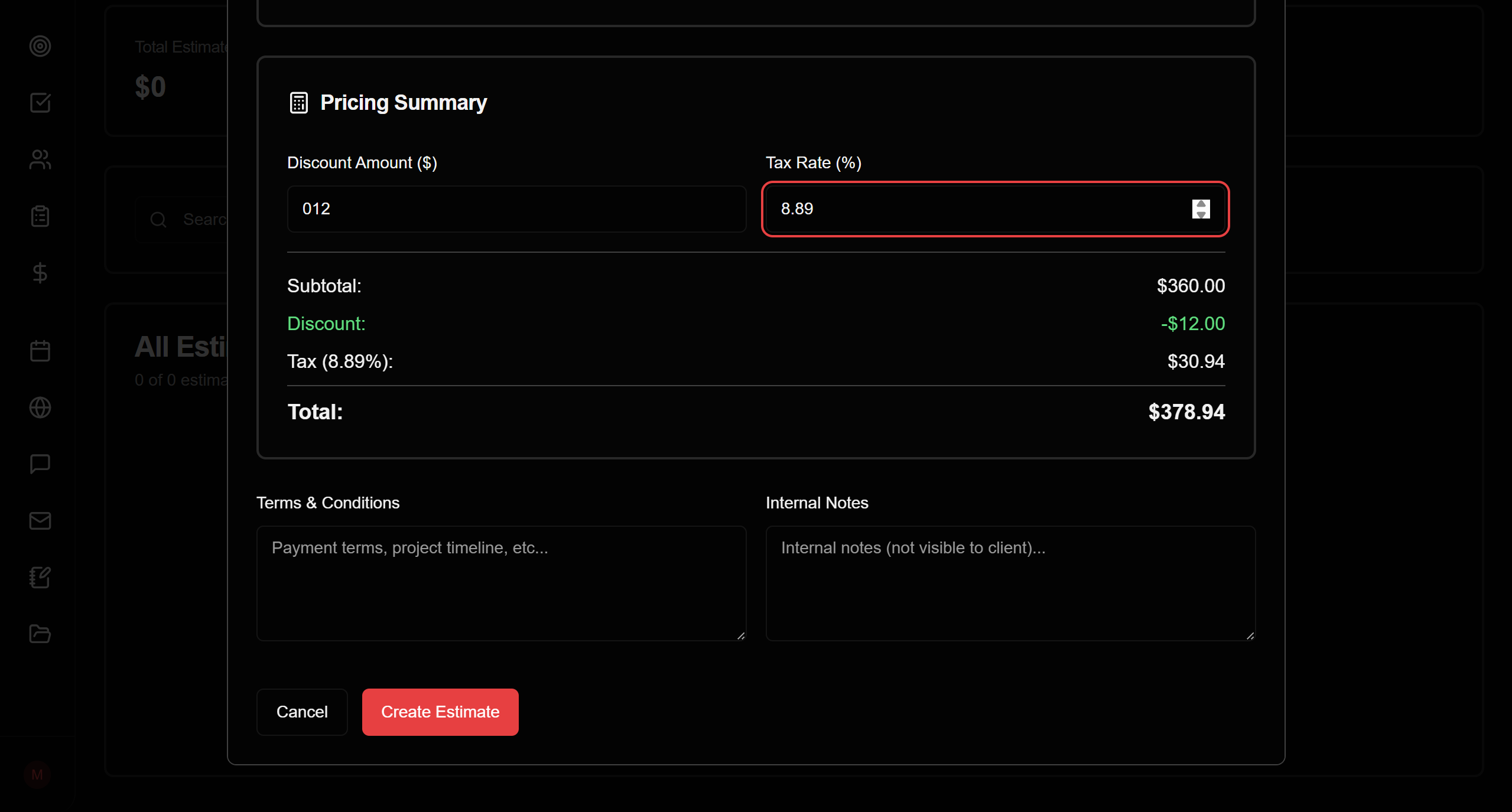Open the notebook pen icon in sidebar

click(x=40, y=578)
